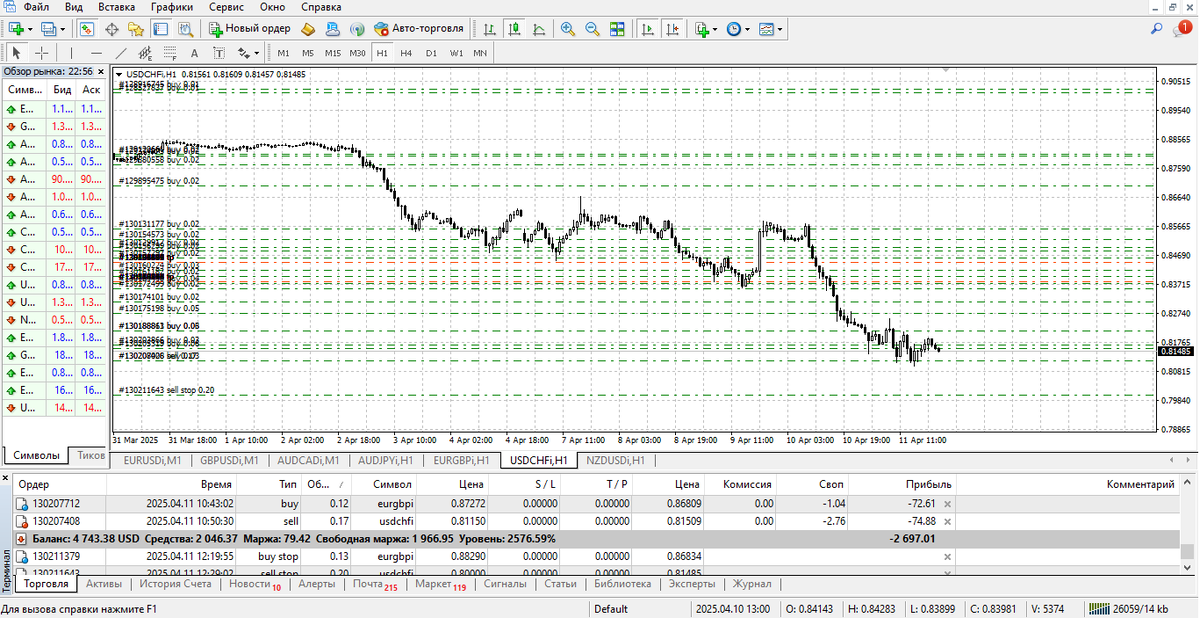Select the text A tool
The width and height of the screenshot is (1200, 618).
coord(194,52)
